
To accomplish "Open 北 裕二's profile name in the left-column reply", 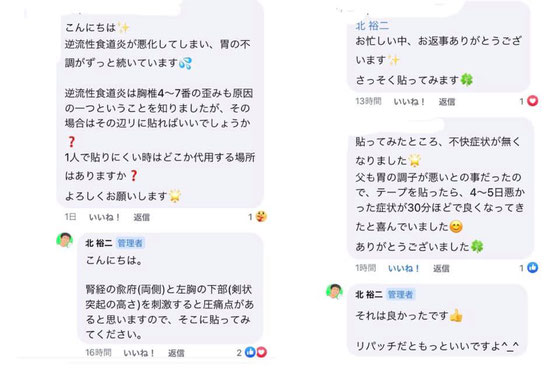I will tap(99, 243).
